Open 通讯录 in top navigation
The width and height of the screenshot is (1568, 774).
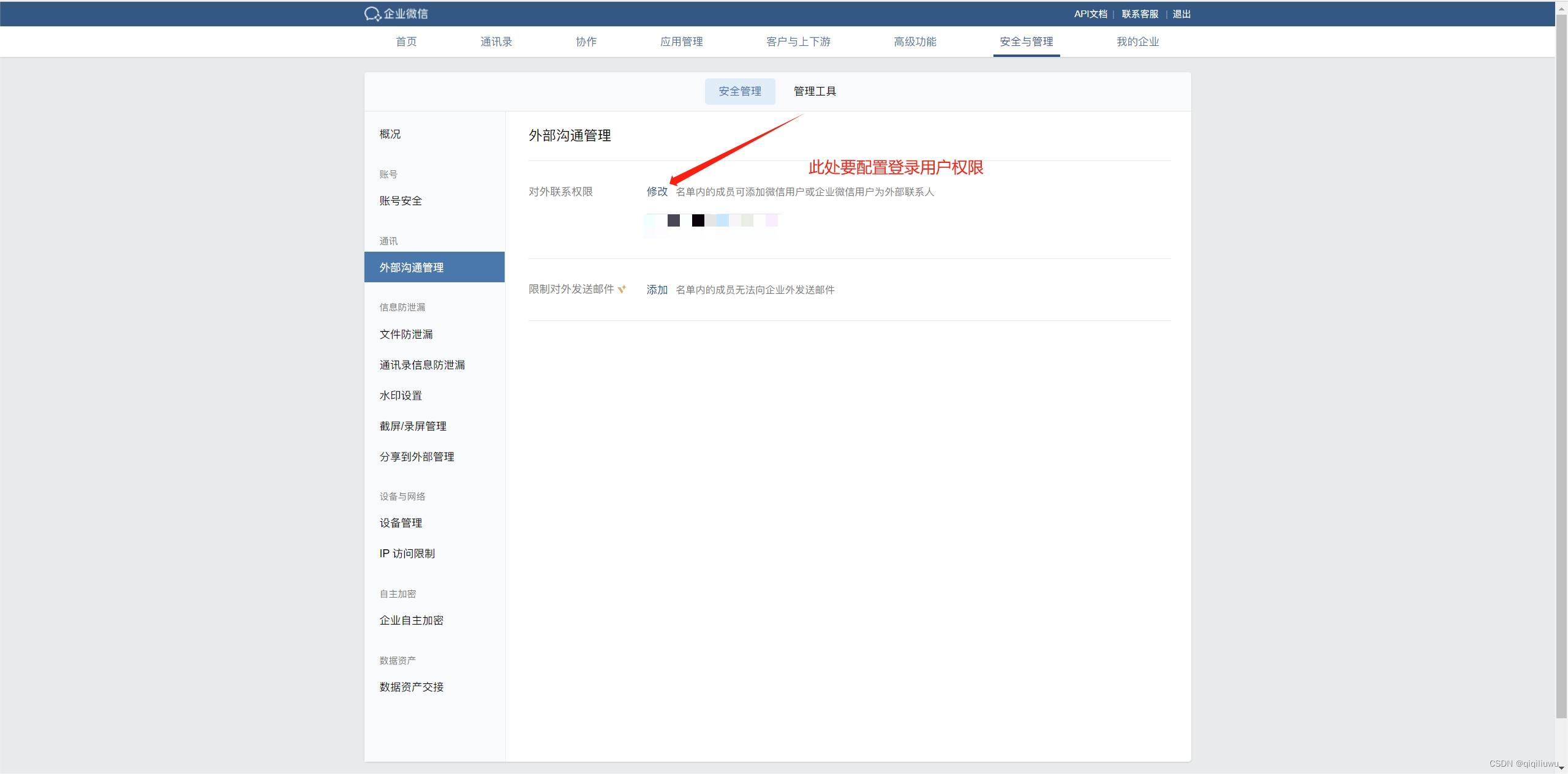(496, 42)
